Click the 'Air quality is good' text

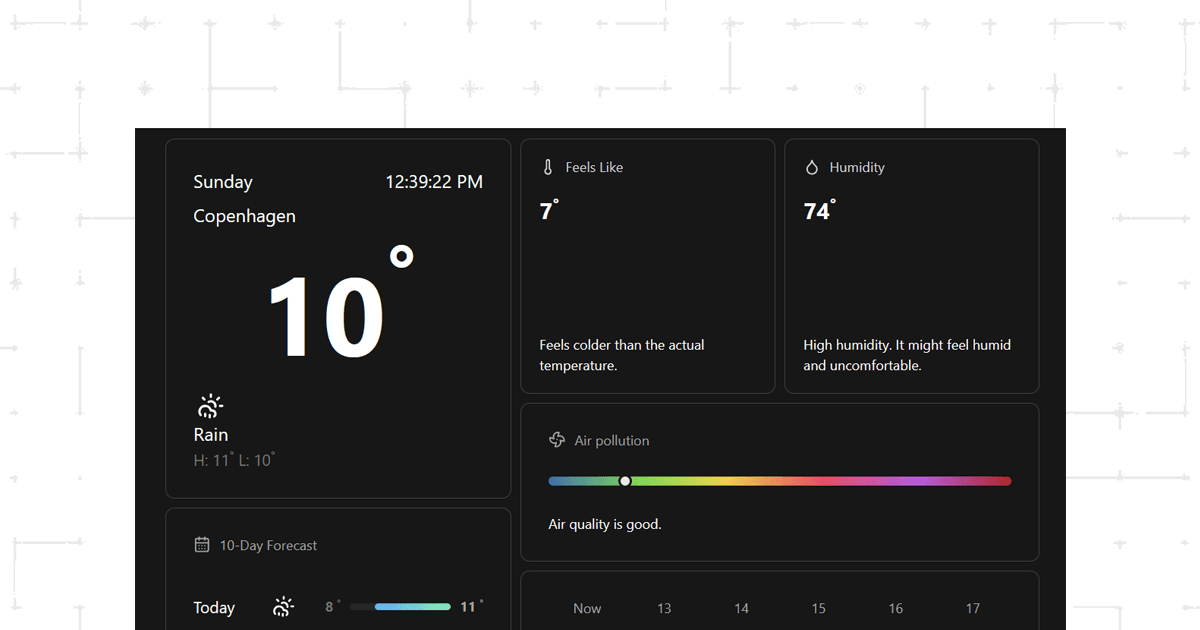coord(605,524)
